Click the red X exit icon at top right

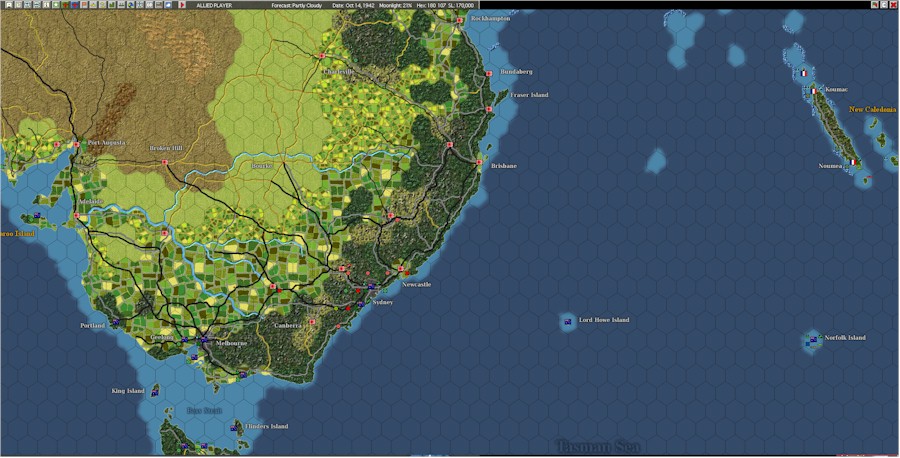point(893,5)
